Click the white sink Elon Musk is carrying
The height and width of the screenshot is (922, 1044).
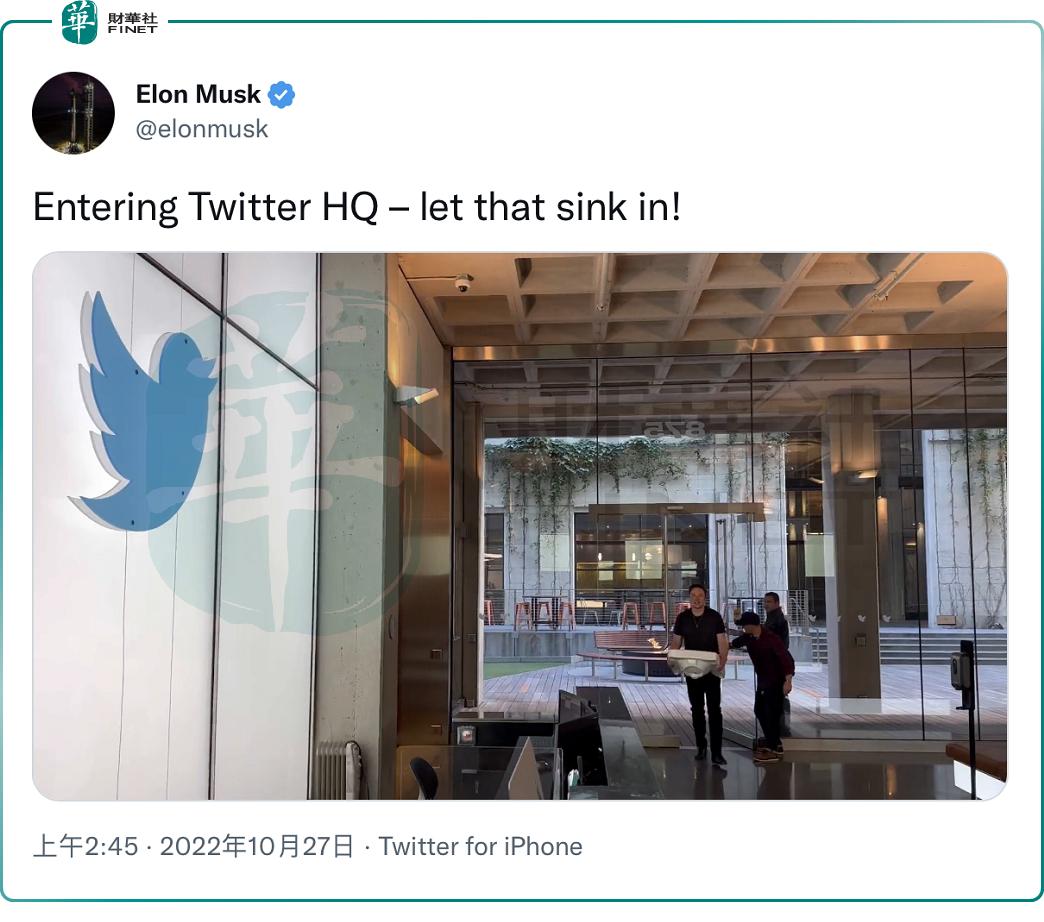(x=695, y=663)
